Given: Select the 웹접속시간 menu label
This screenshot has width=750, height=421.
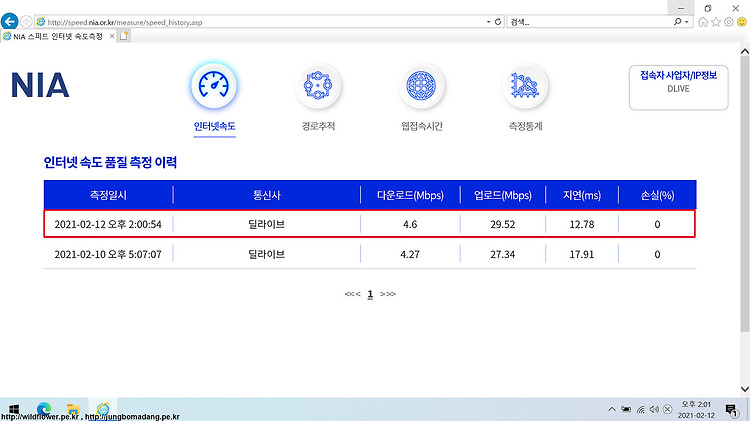Looking at the screenshot, I should click(421, 126).
